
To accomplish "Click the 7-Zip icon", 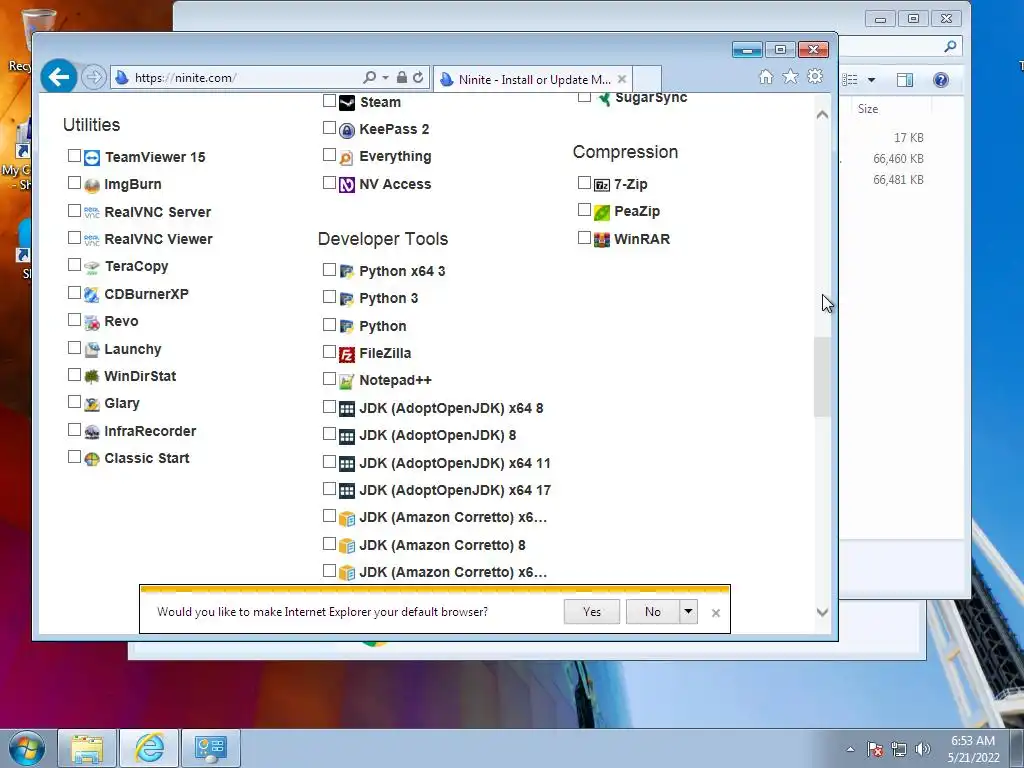I will 601,185.
